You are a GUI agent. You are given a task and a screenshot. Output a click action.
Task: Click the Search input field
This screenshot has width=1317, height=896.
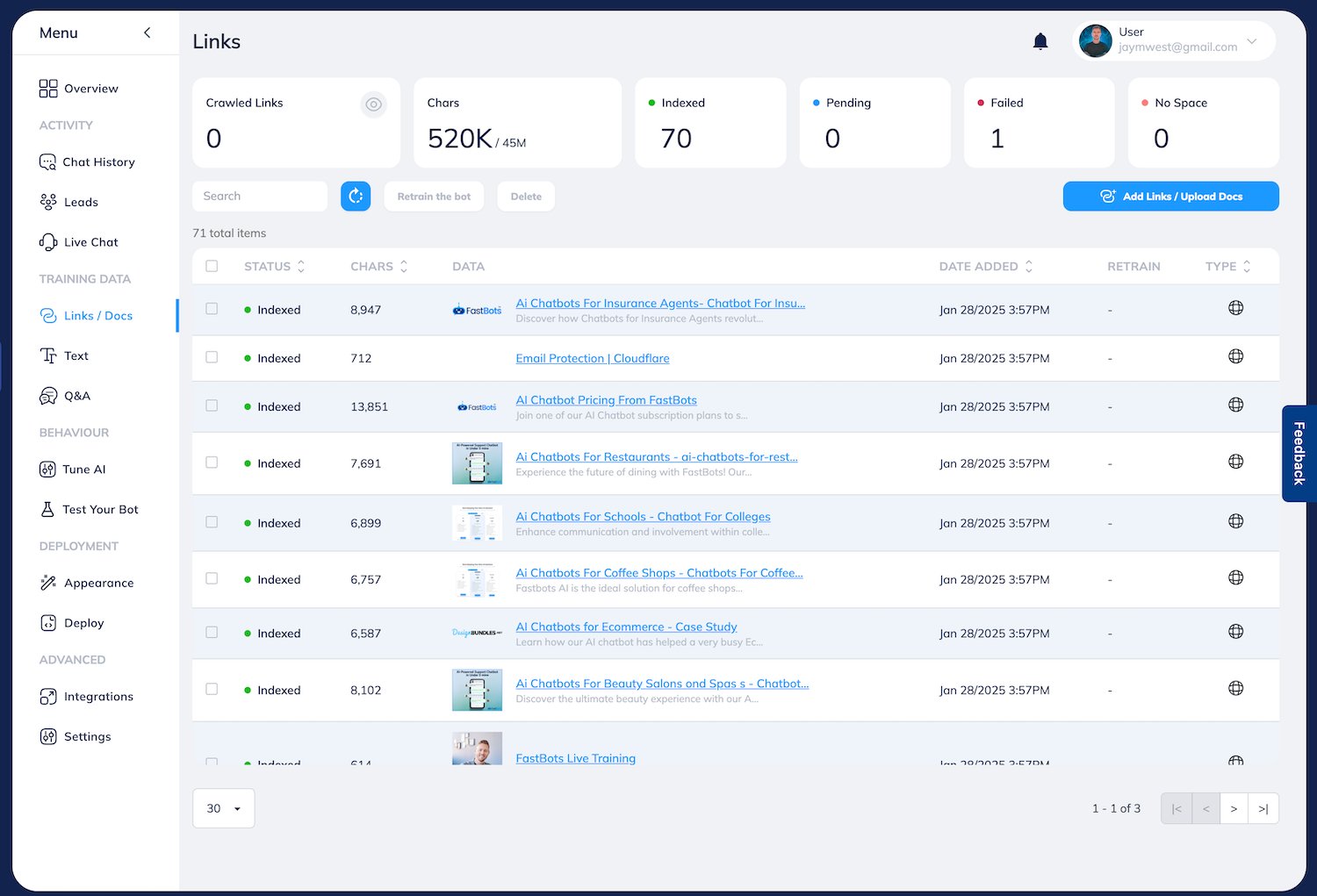tap(260, 197)
